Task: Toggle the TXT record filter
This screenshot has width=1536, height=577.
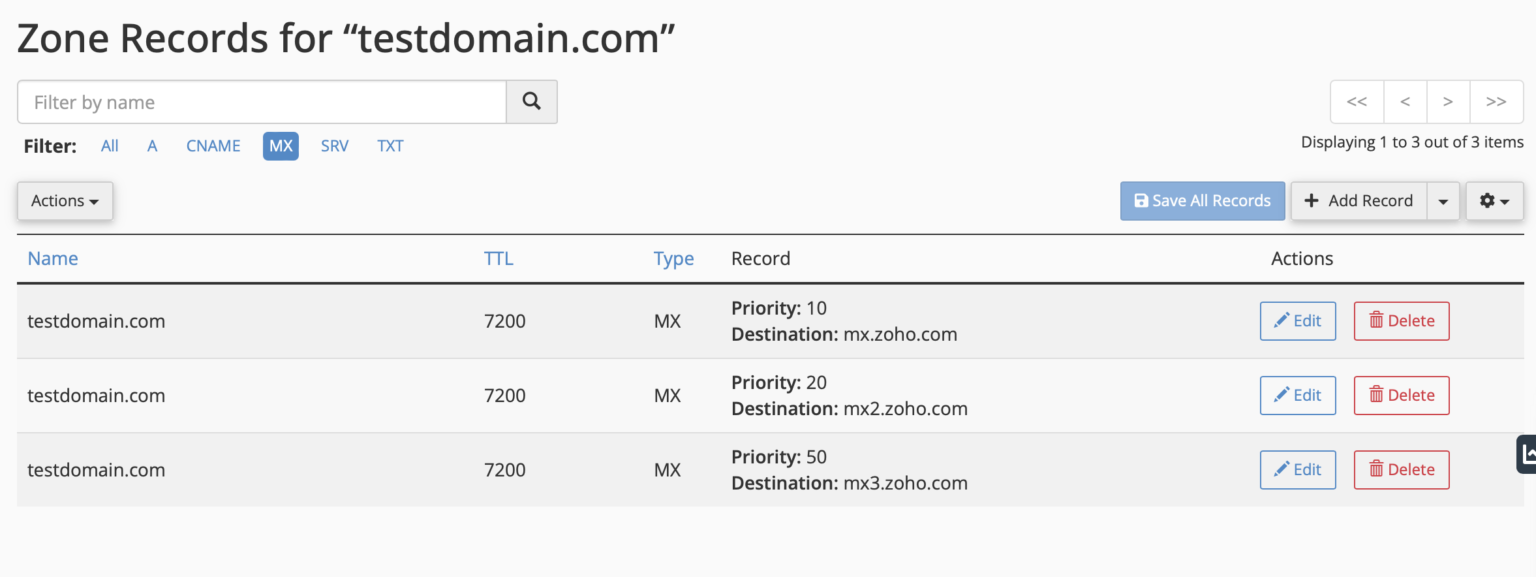Action: point(390,146)
